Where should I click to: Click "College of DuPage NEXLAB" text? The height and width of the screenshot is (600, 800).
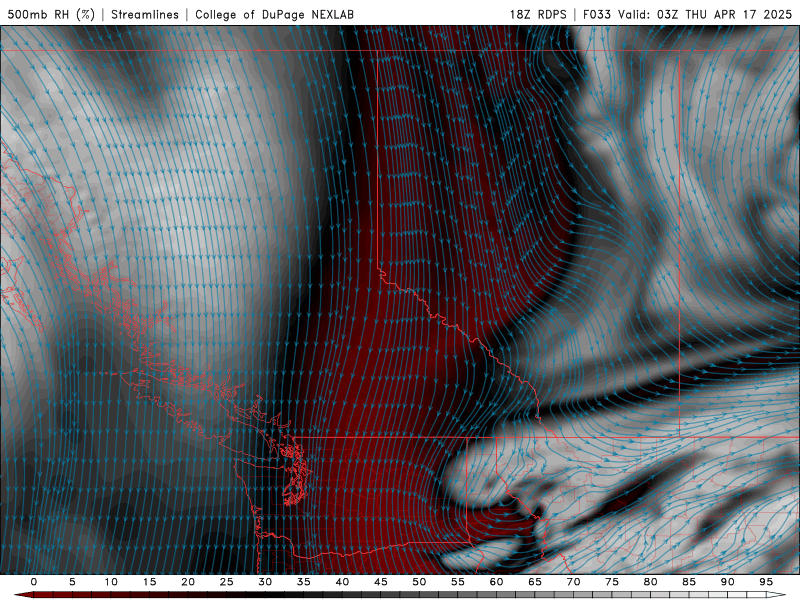pyautogui.click(x=274, y=14)
